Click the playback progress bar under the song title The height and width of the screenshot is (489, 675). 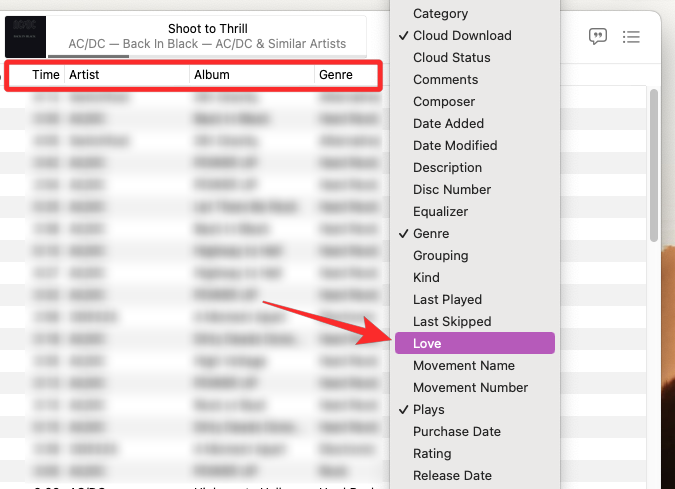pyautogui.click(x=207, y=56)
